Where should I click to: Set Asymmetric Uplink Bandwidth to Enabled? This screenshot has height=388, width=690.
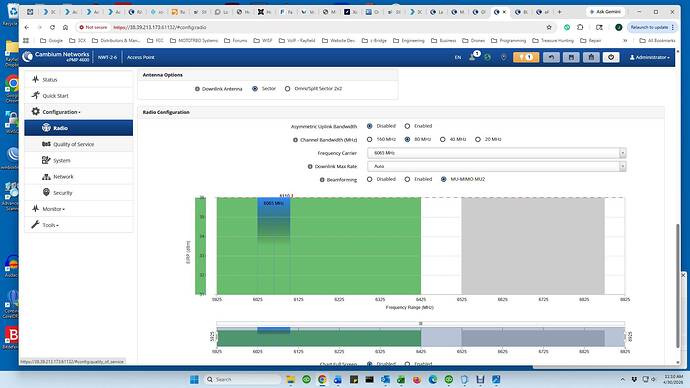pos(407,126)
